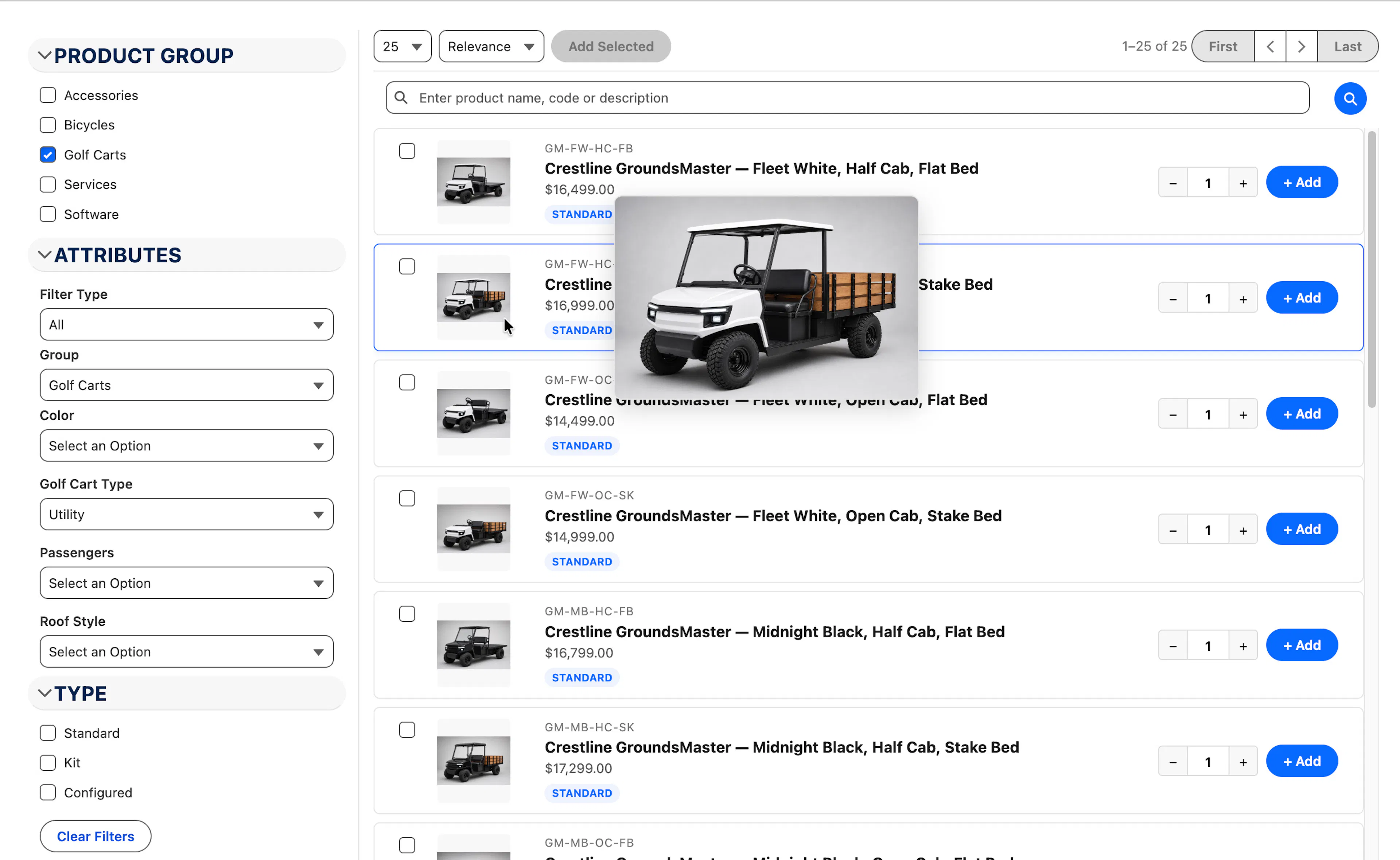1400x860 pixels.
Task: Open the Relevance sort dropdown
Action: pos(491,47)
